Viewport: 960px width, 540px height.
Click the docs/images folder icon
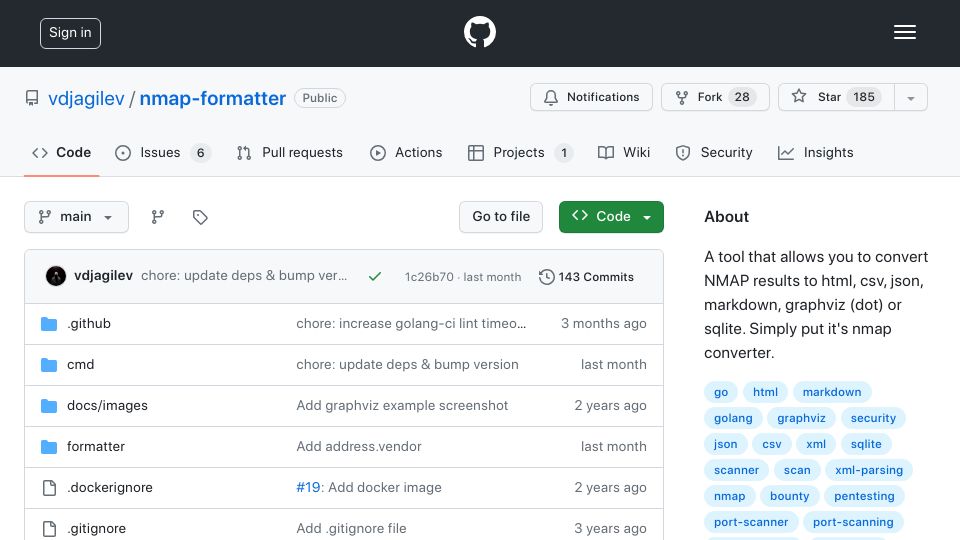coord(49,406)
